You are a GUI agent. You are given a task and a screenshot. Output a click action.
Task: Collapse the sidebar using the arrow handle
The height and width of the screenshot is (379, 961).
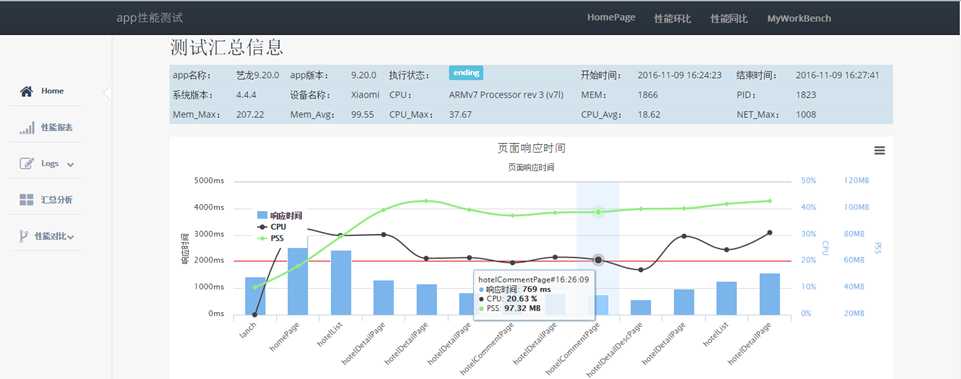click(x=107, y=94)
